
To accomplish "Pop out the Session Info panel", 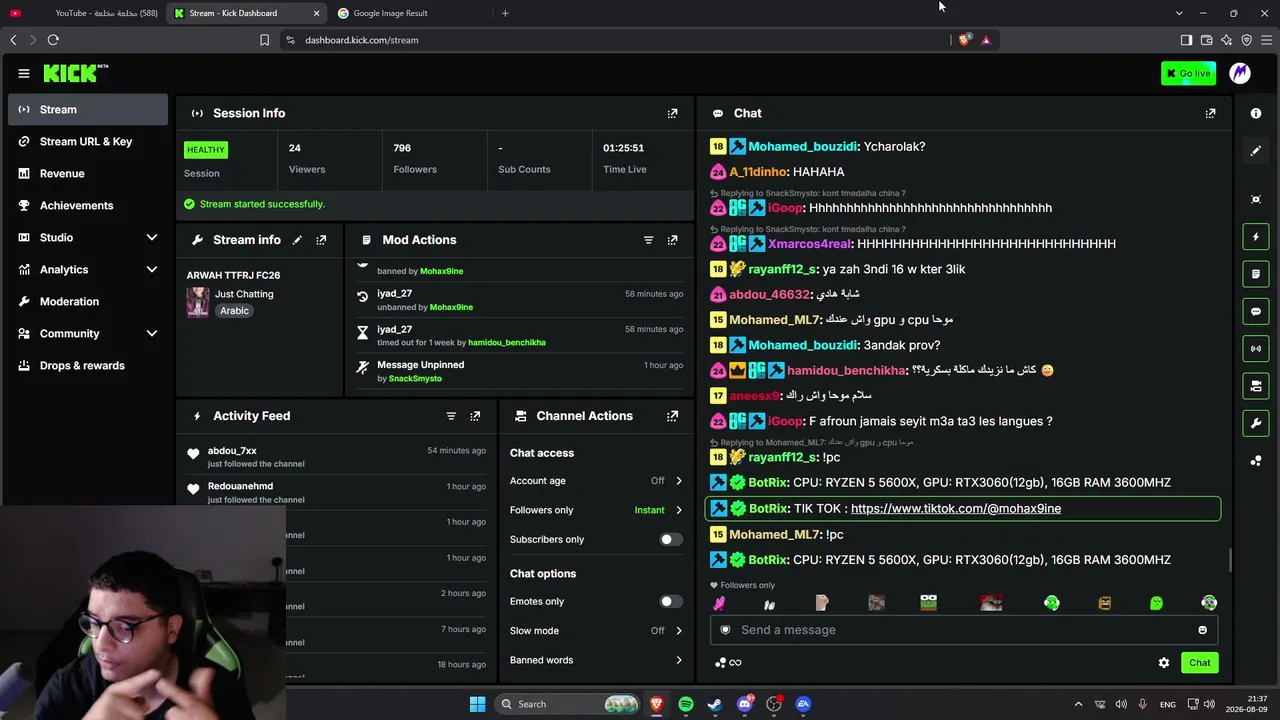I will point(672,113).
